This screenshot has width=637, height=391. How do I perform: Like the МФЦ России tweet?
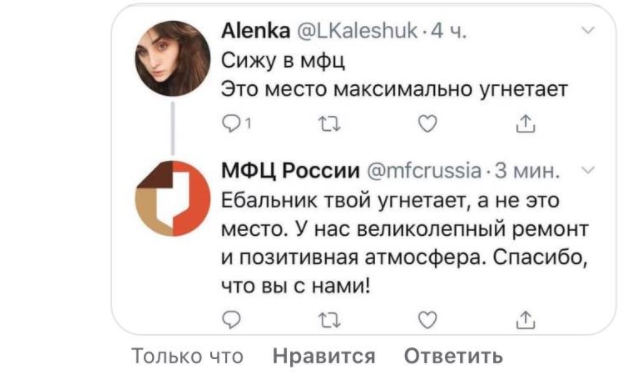pyautogui.click(x=427, y=320)
